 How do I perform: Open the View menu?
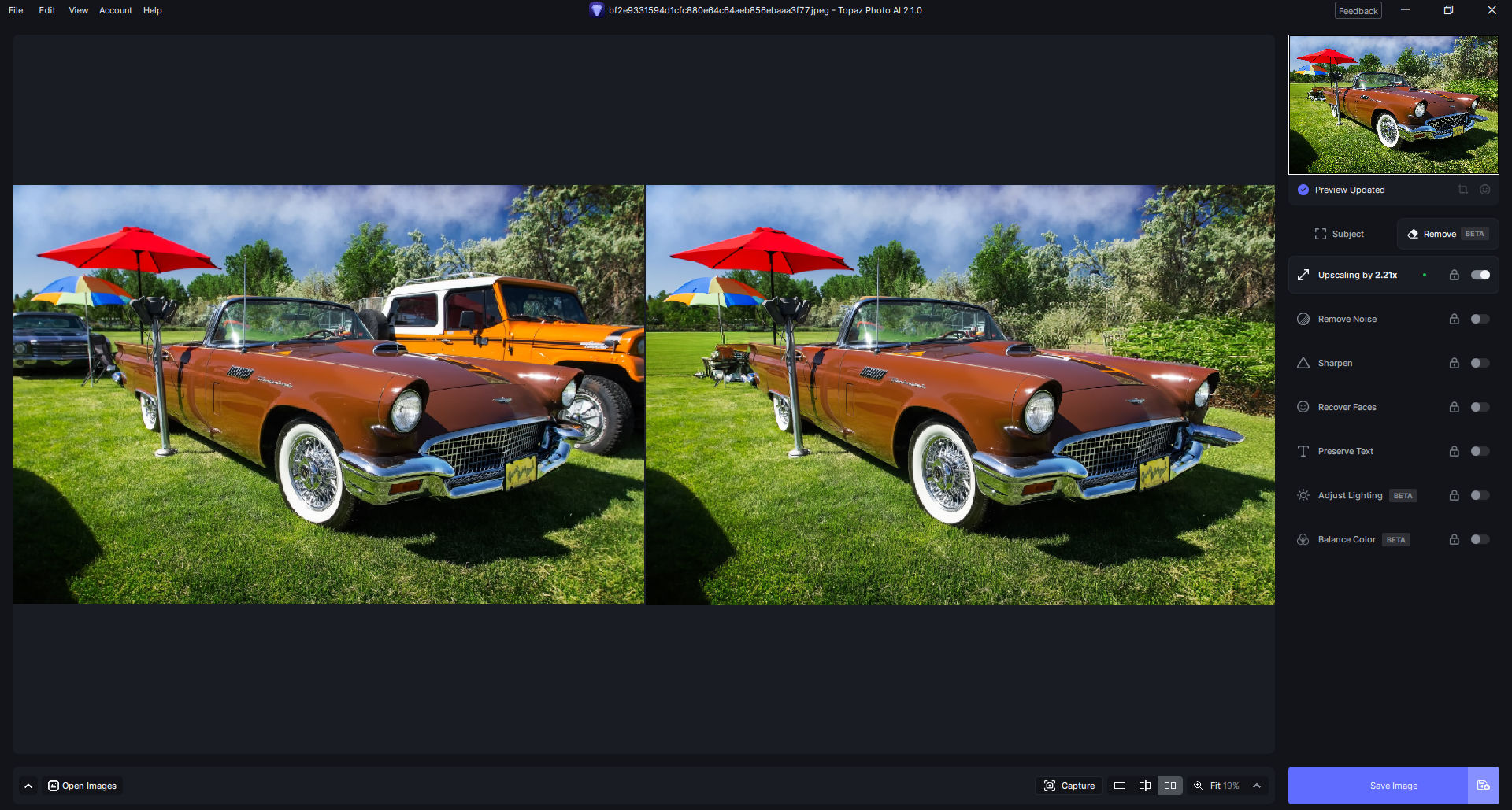point(78,10)
